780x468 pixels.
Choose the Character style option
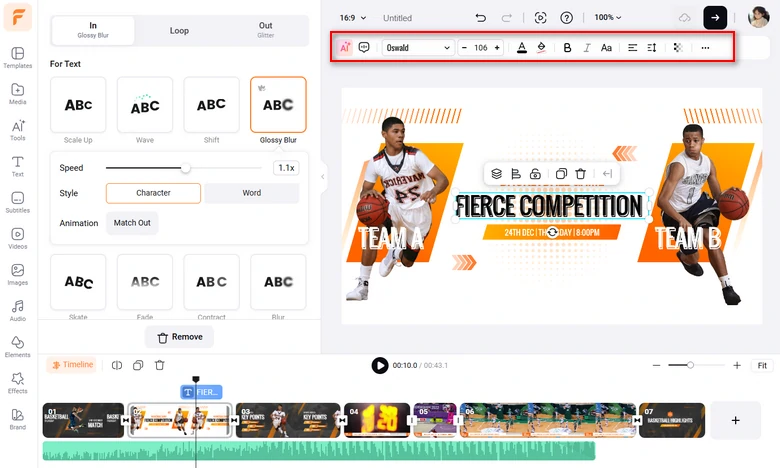click(x=153, y=193)
